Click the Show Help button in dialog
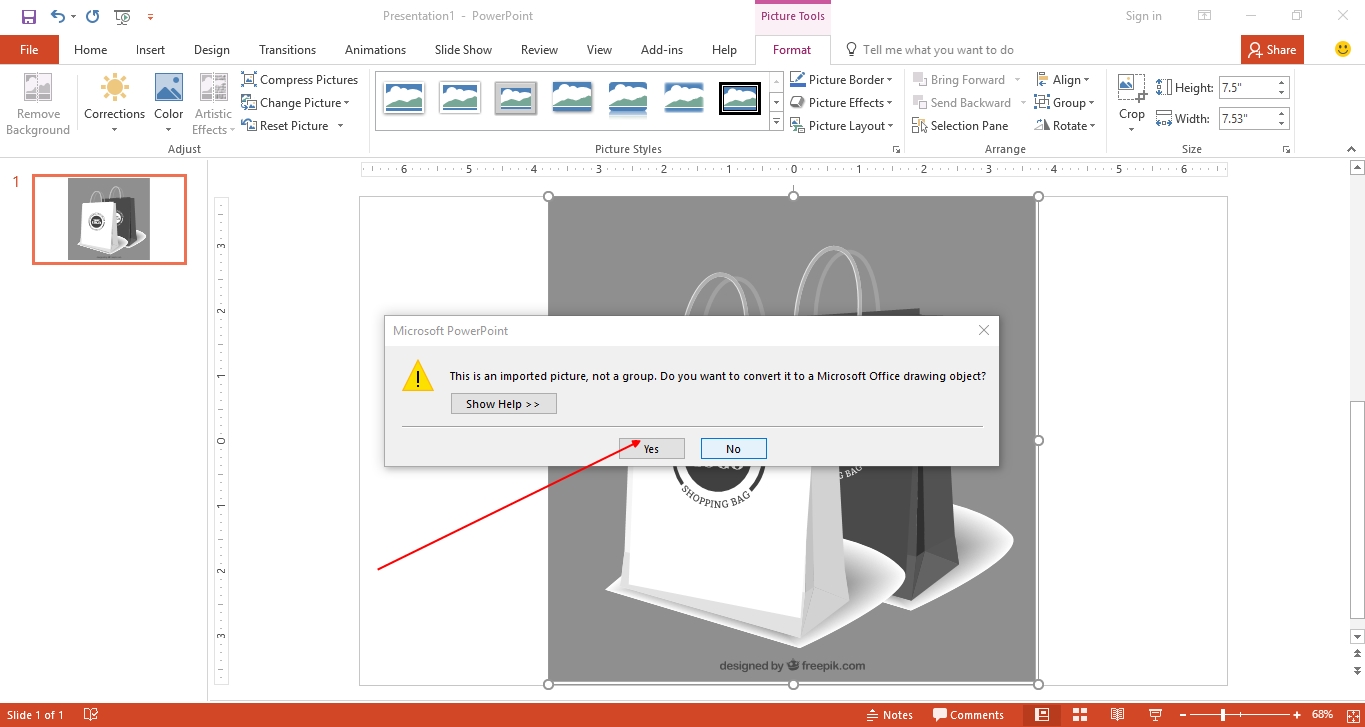The height and width of the screenshot is (727, 1365). (x=503, y=403)
